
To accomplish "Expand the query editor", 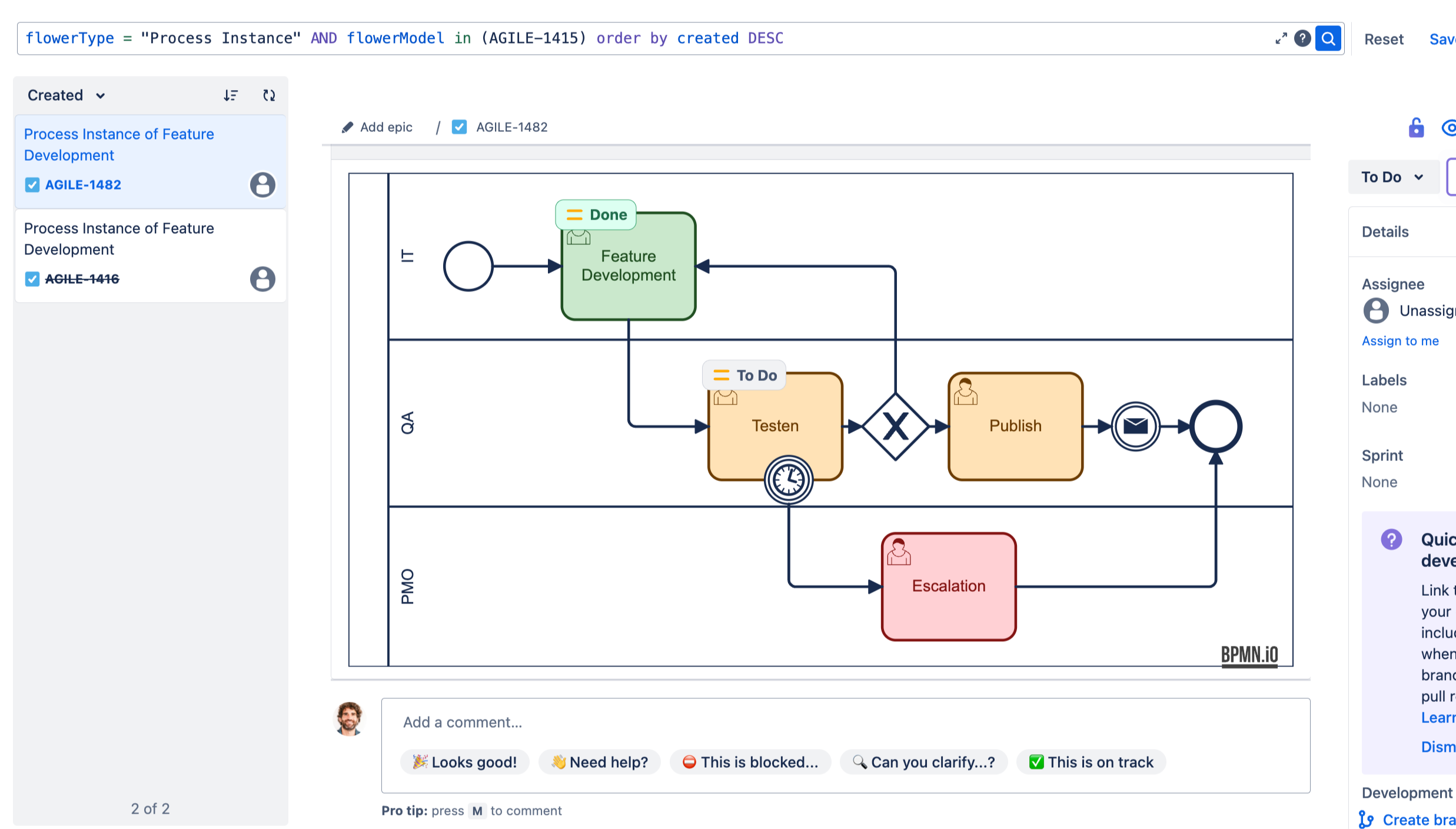I will click(x=1281, y=39).
